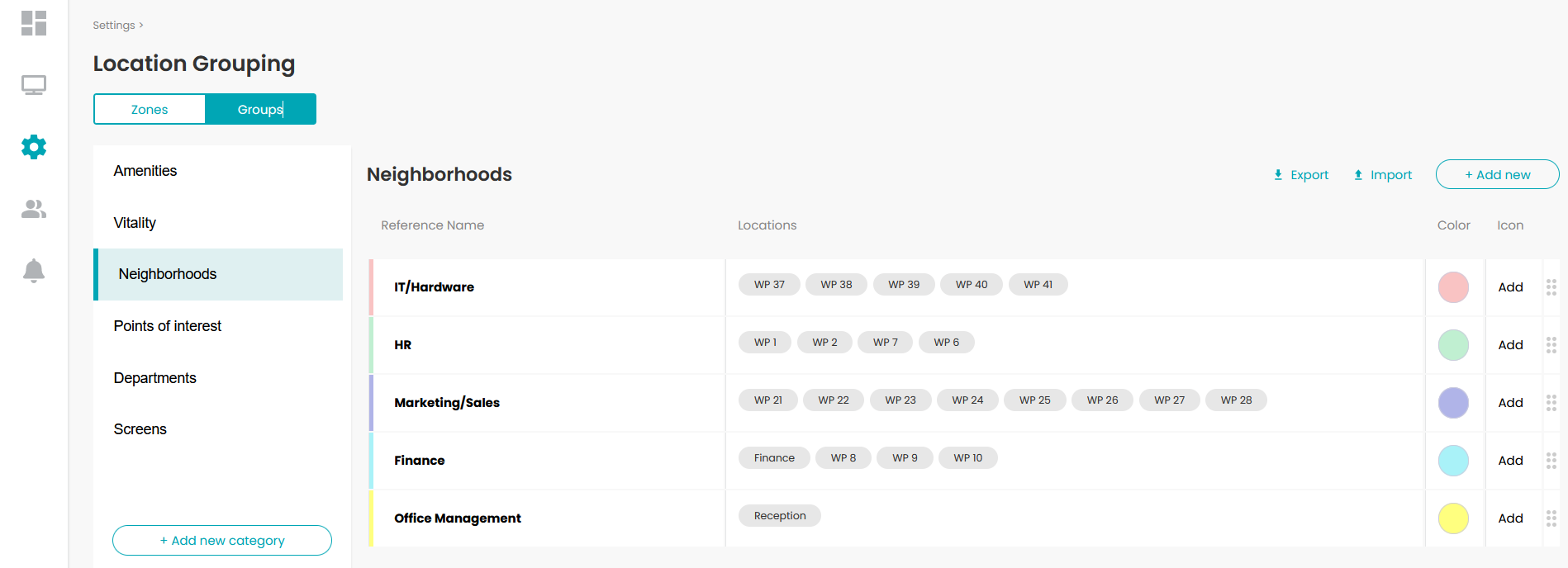Open the cyan color swatch for Finance
The width and height of the screenshot is (1568, 568).
click(1453, 461)
